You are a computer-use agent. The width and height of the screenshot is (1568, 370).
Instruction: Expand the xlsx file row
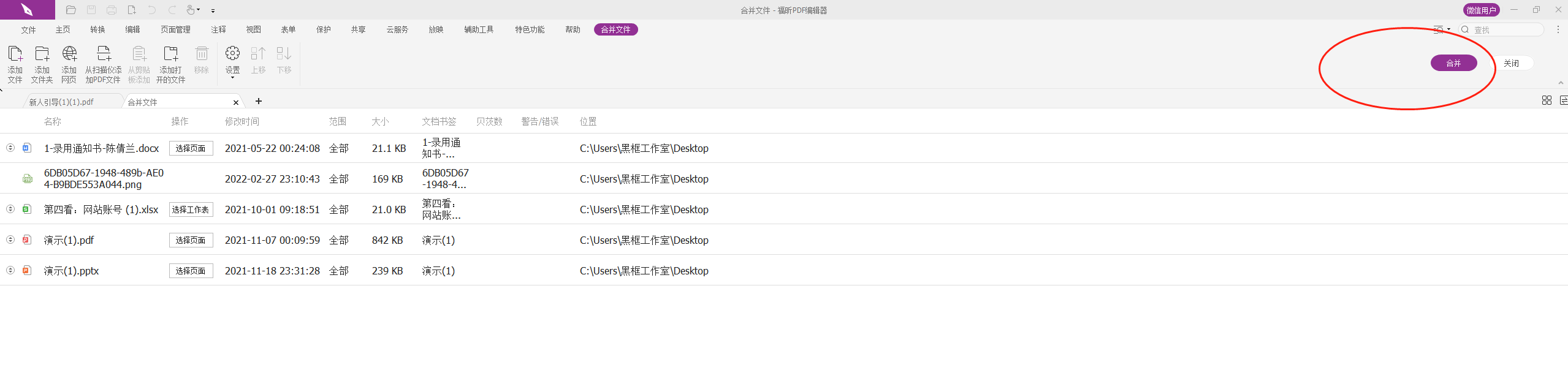[x=10, y=209]
